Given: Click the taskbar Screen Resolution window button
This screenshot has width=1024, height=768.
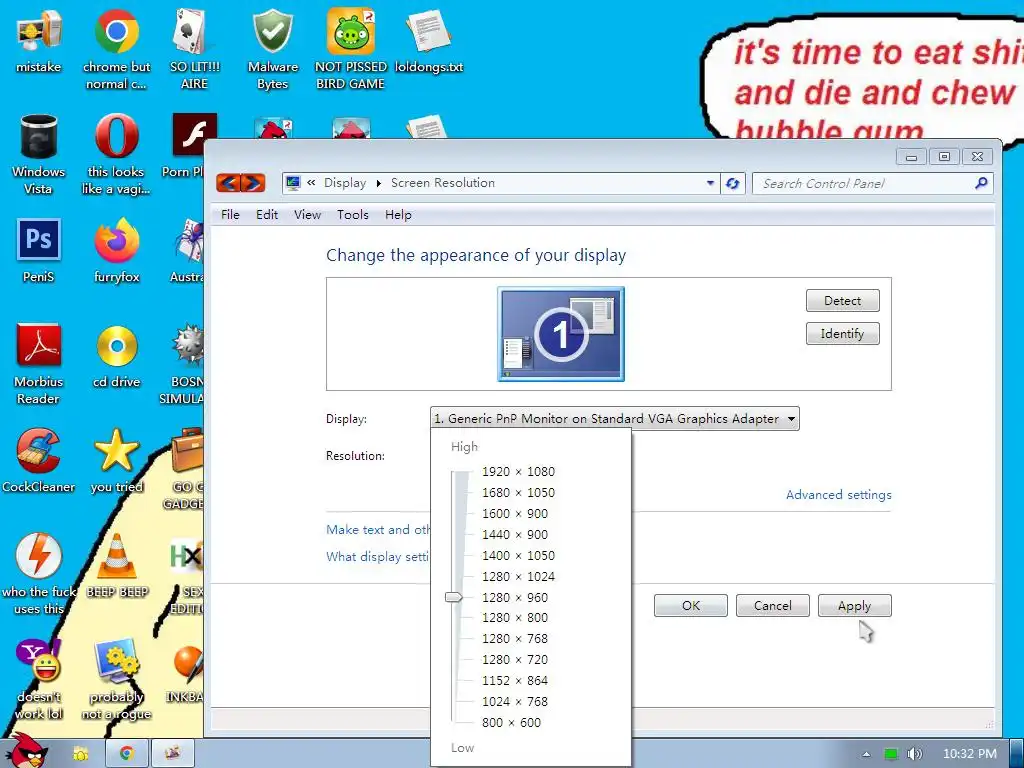Looking at the screenshot, I should point(172,753).
